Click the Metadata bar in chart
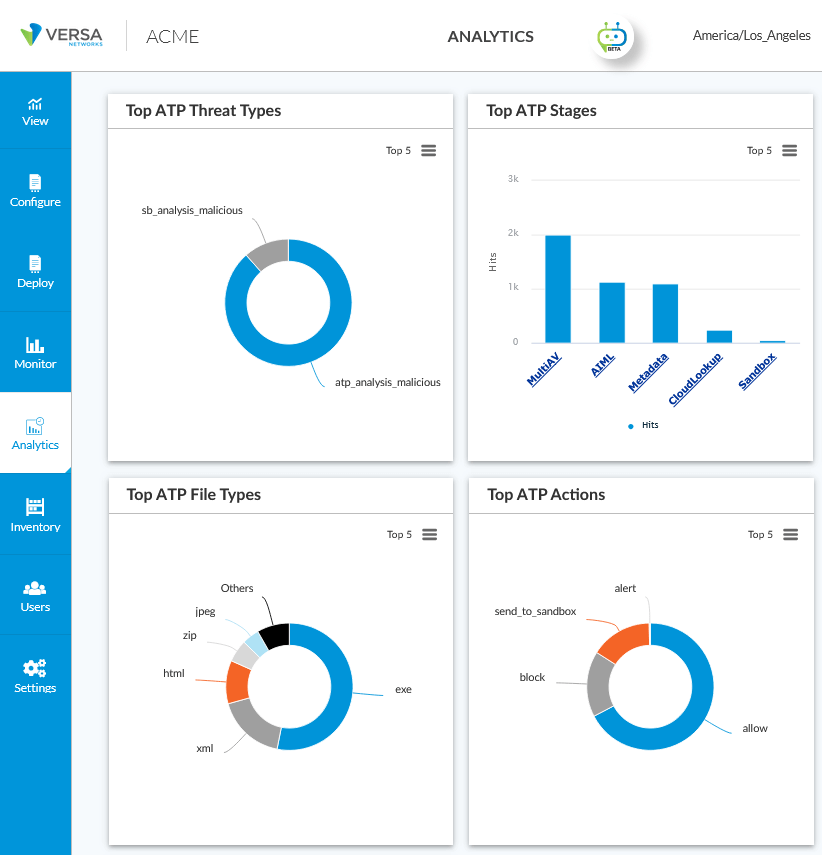 (665, 314)
